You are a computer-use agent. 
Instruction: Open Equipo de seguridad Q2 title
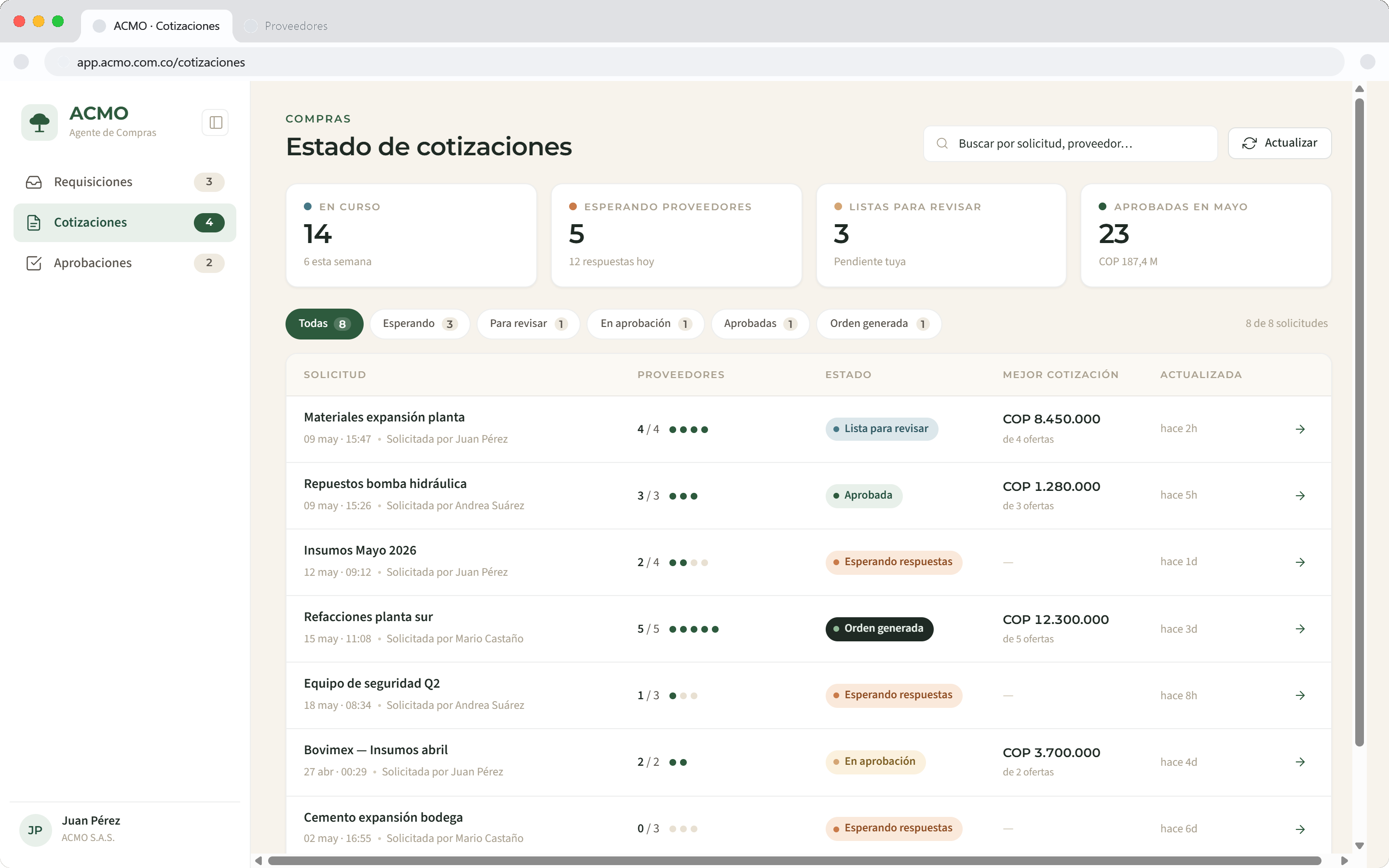point(371,684)
